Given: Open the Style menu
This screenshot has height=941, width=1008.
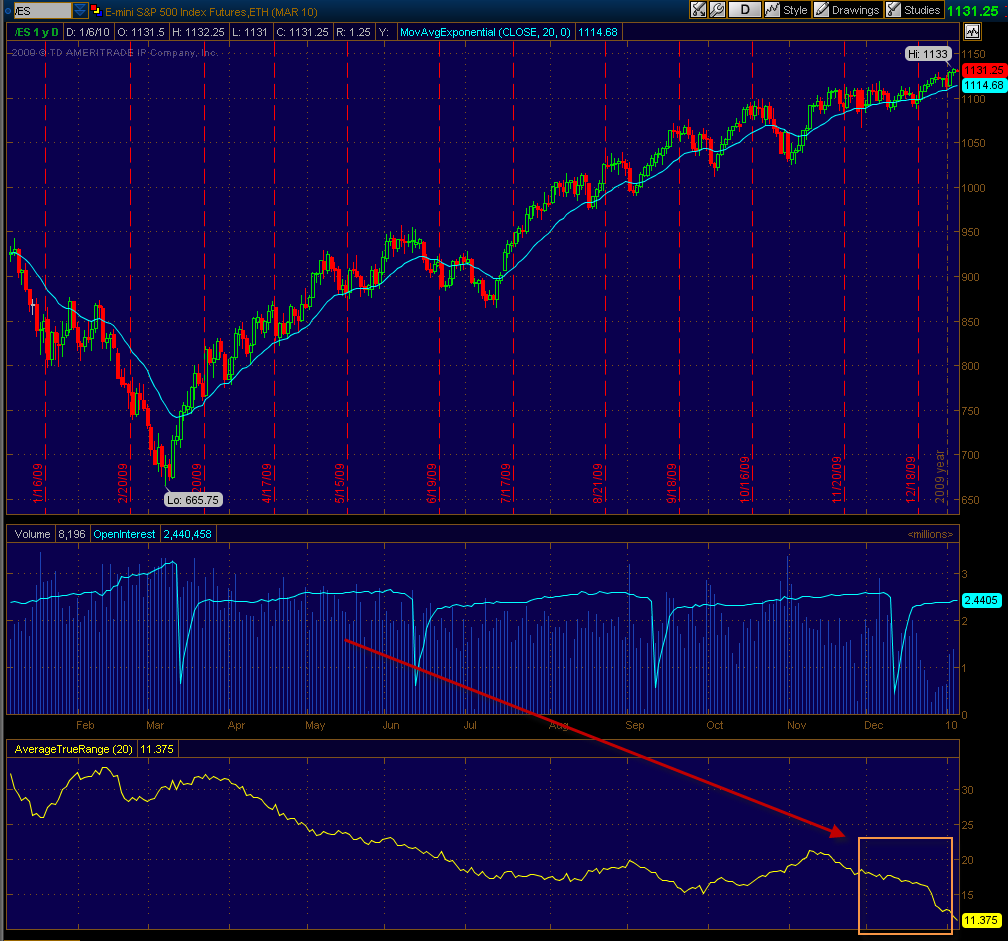Looking at the screenshot, I should [787, 10].
